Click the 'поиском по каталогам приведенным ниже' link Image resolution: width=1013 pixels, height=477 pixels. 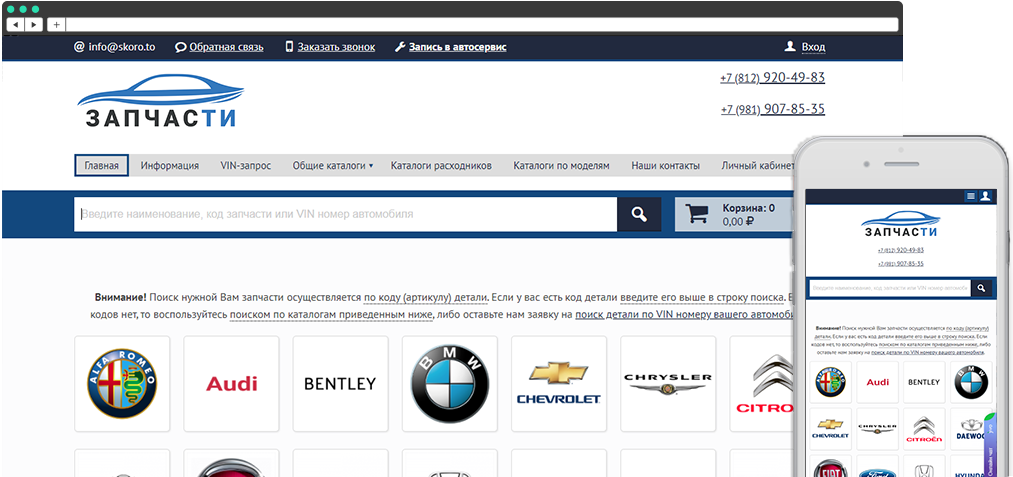pos(331,315)
